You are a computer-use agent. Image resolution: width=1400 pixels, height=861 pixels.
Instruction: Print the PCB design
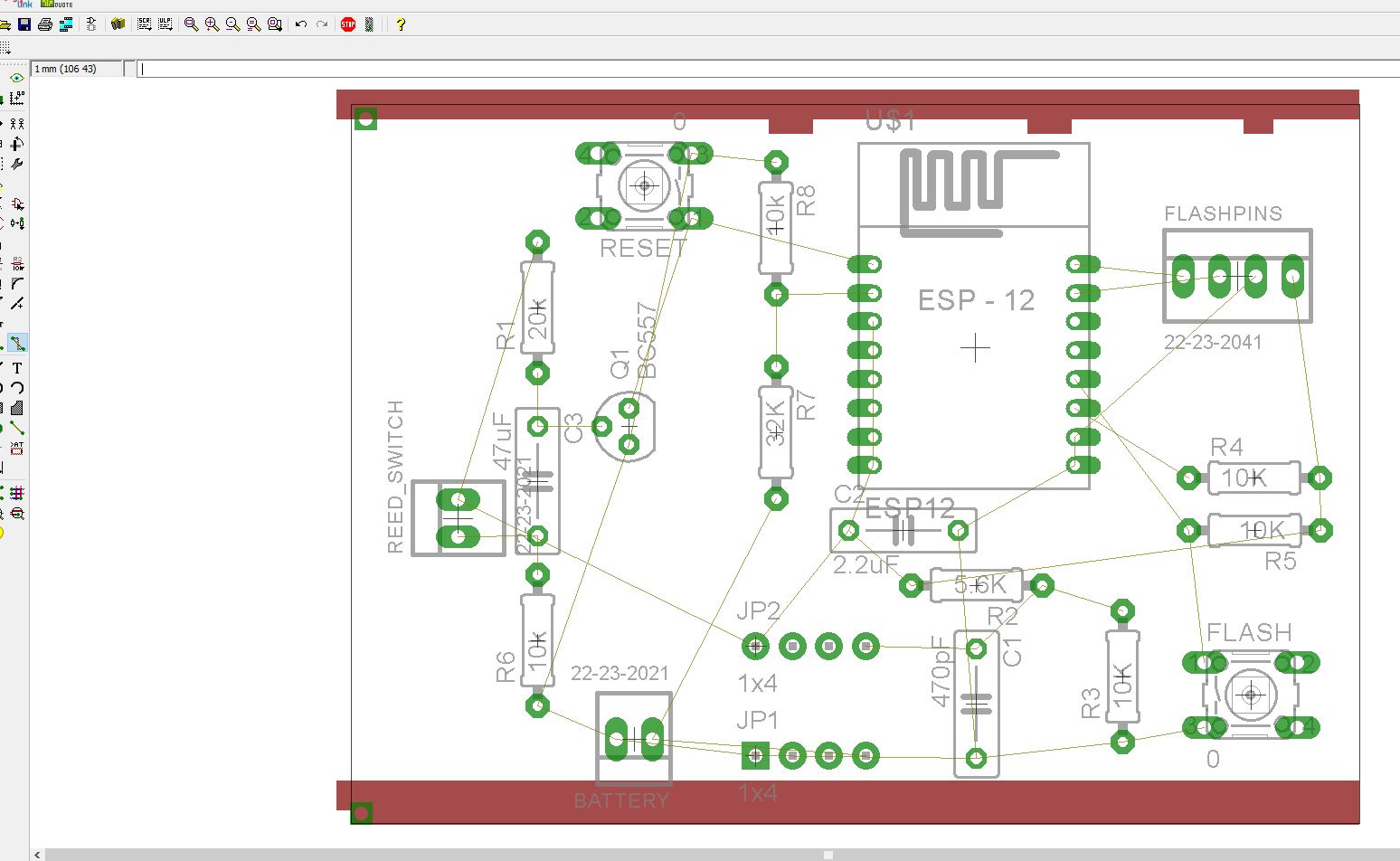point(44,24)
